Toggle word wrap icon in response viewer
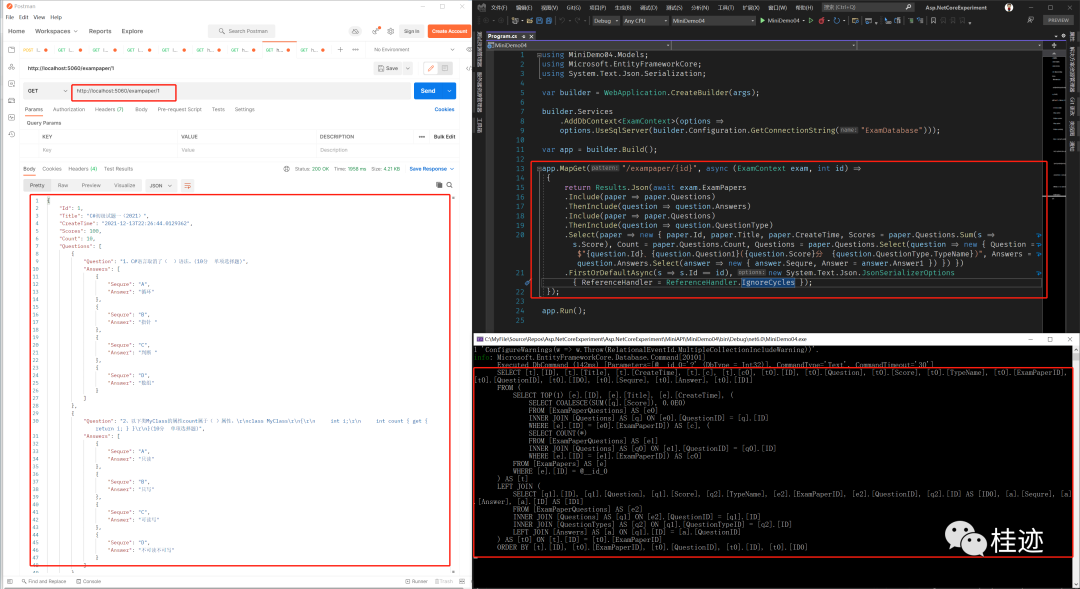This screenshot has width=1080, height=589. [x=187, y=185]
